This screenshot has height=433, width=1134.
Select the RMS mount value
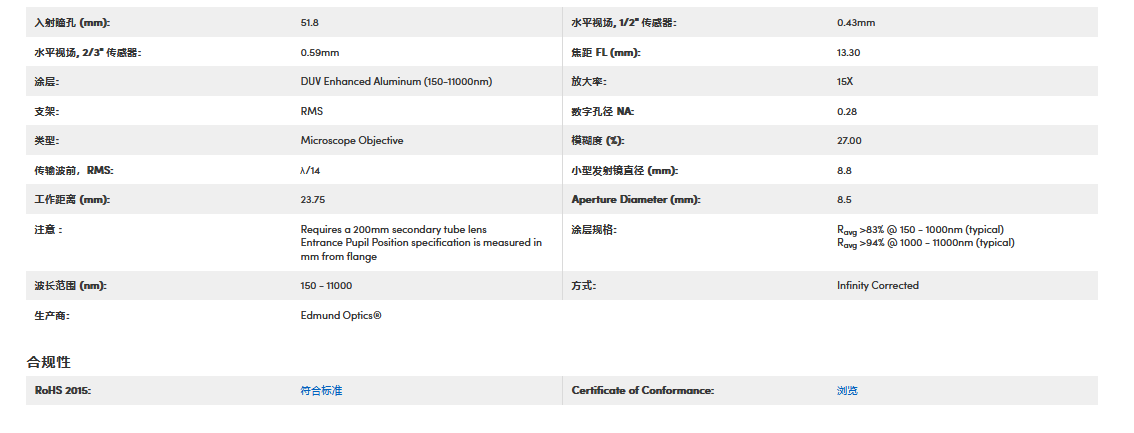[x=312, y=111]
